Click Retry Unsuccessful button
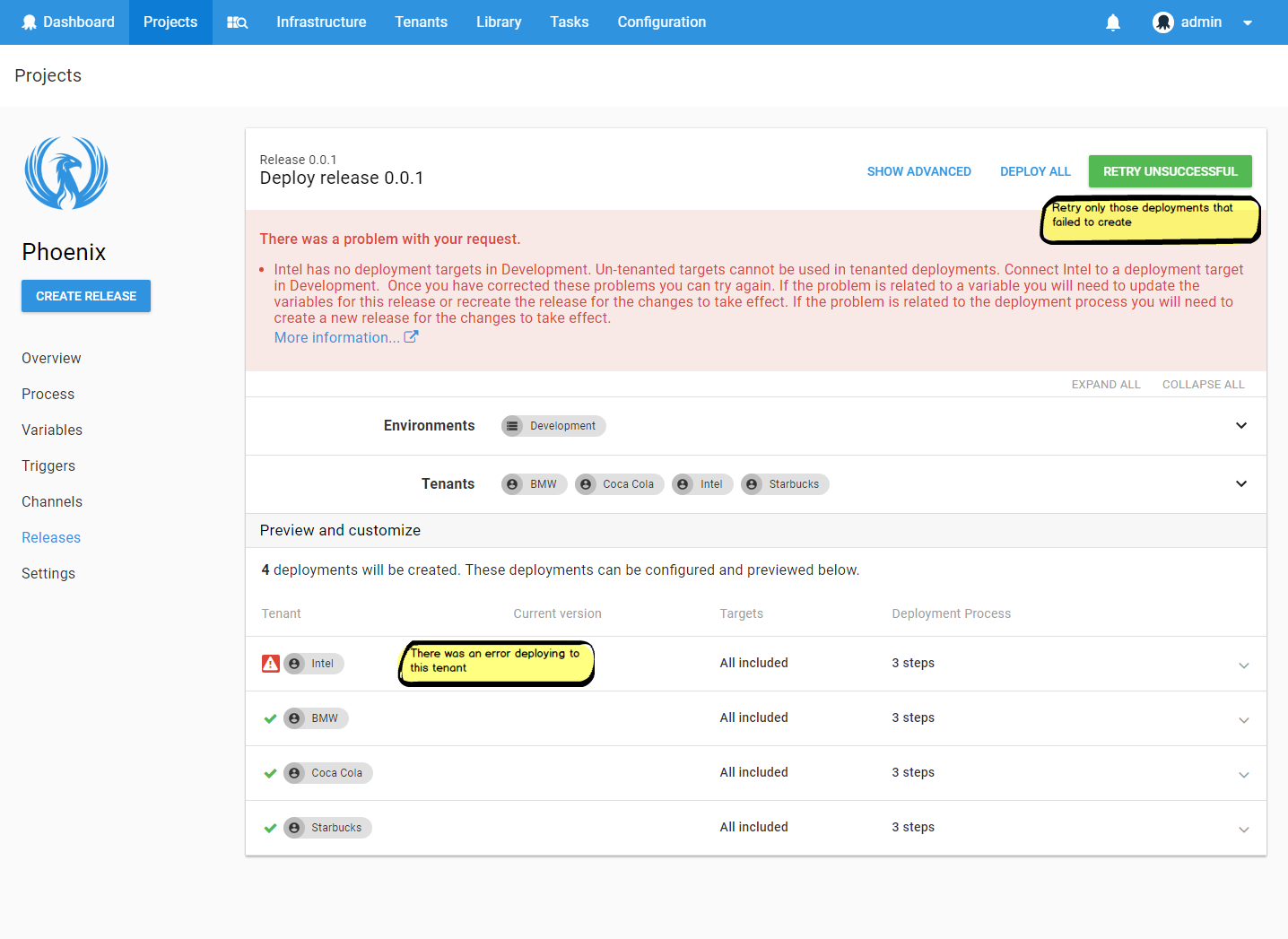 [1170, 170]
